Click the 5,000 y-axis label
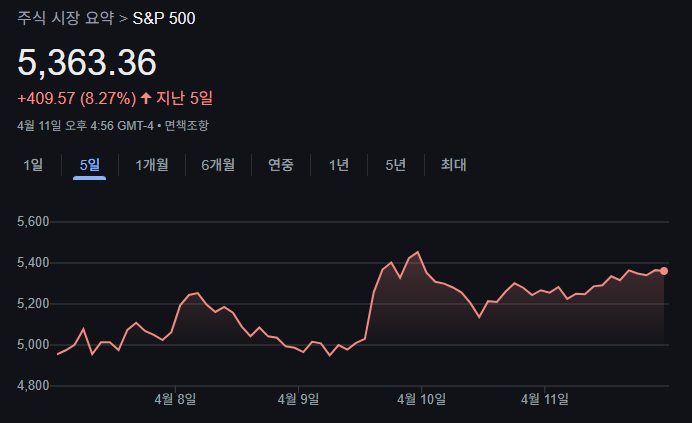Image resolution: width=692 pixels, height=423 pixels. point(33,344)
